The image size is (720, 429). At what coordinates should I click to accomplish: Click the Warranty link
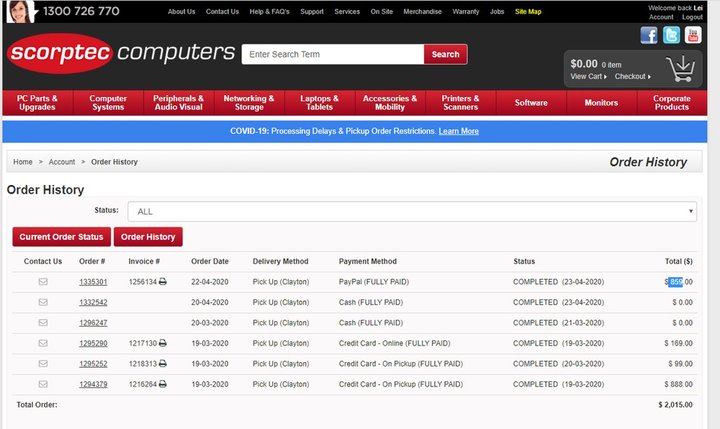tap(466, 11)
